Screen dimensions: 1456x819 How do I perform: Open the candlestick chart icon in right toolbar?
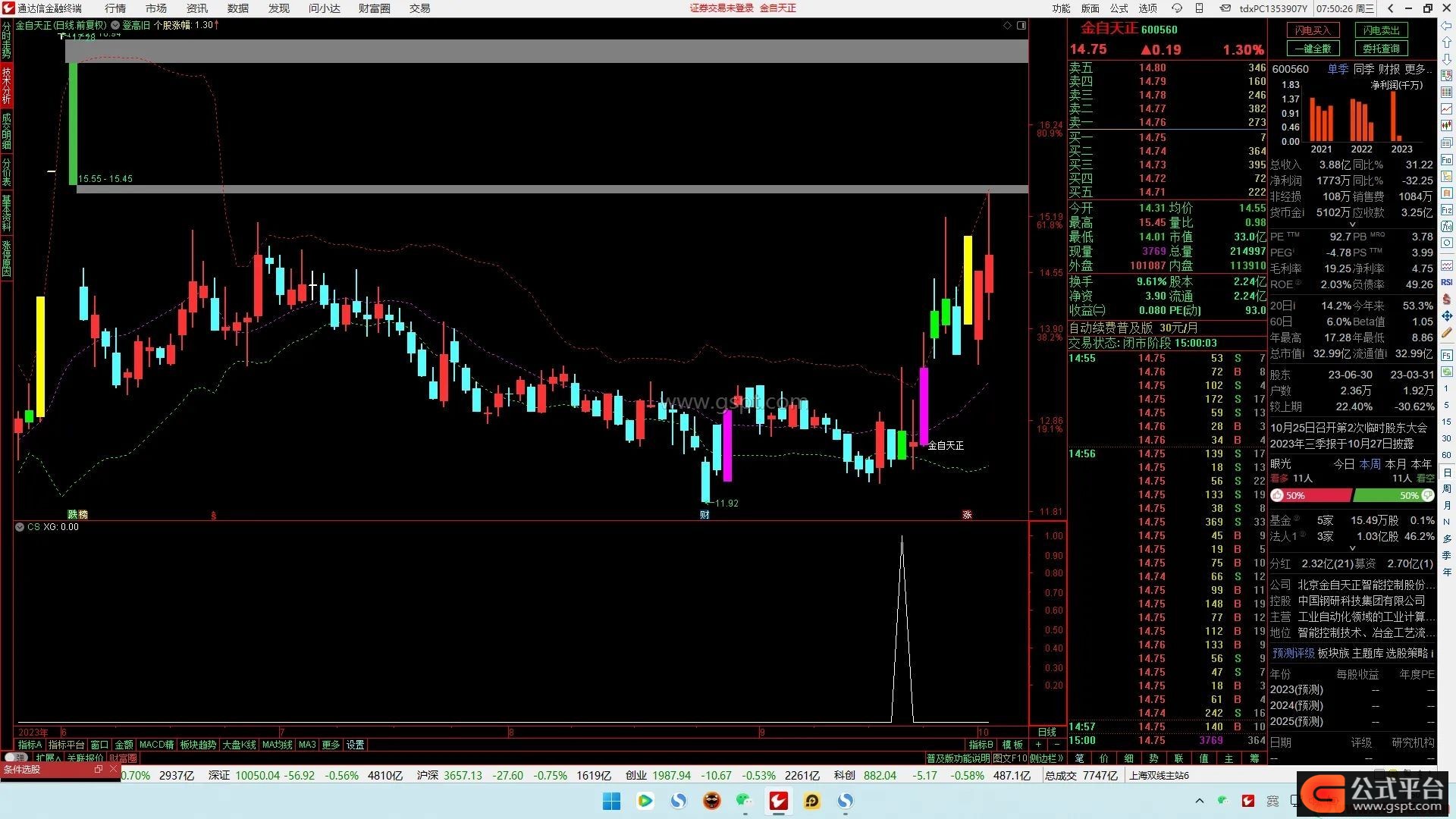point(1447,126)
